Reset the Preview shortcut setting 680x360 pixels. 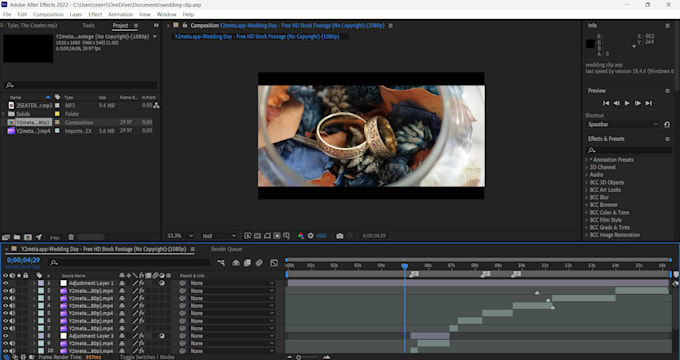[667, 124]
